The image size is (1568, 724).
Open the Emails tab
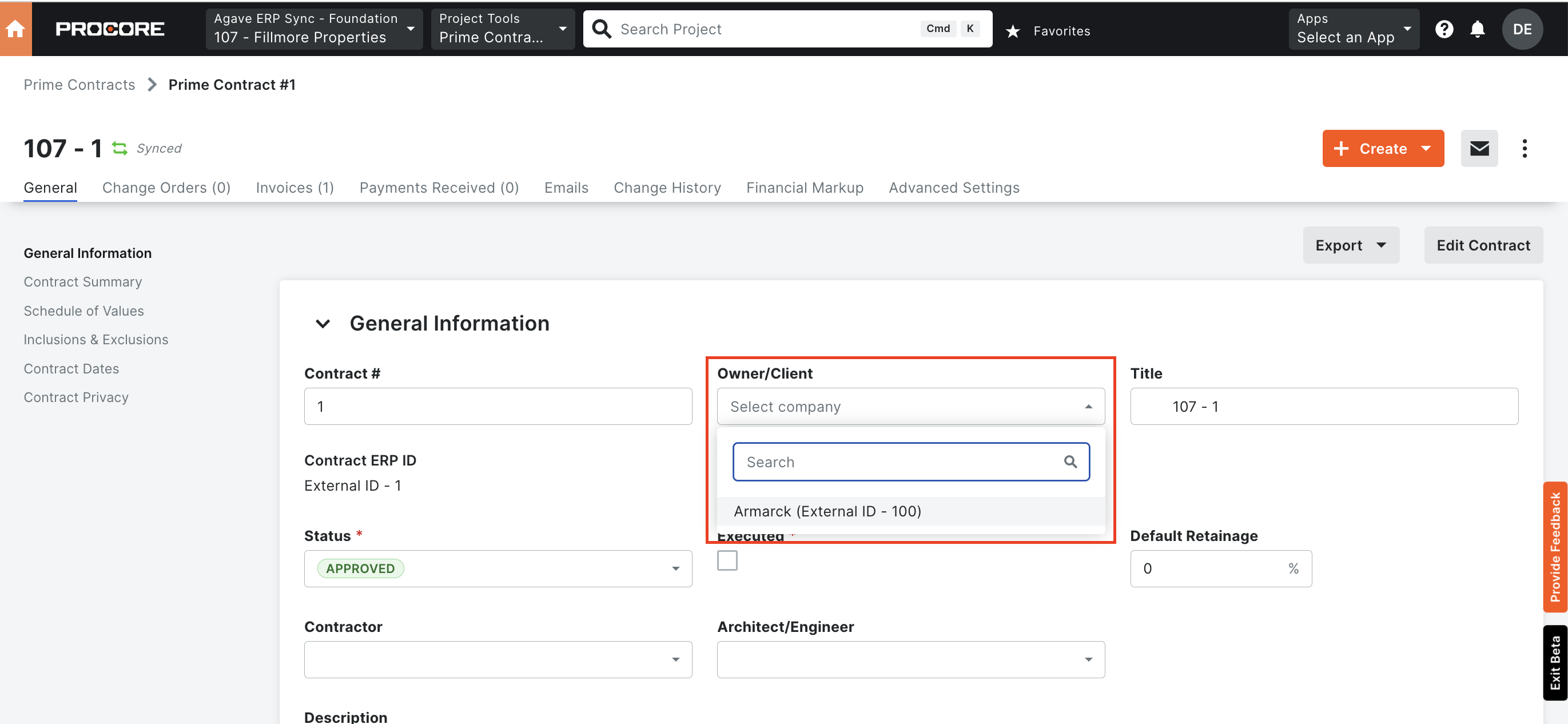(566, 188)
